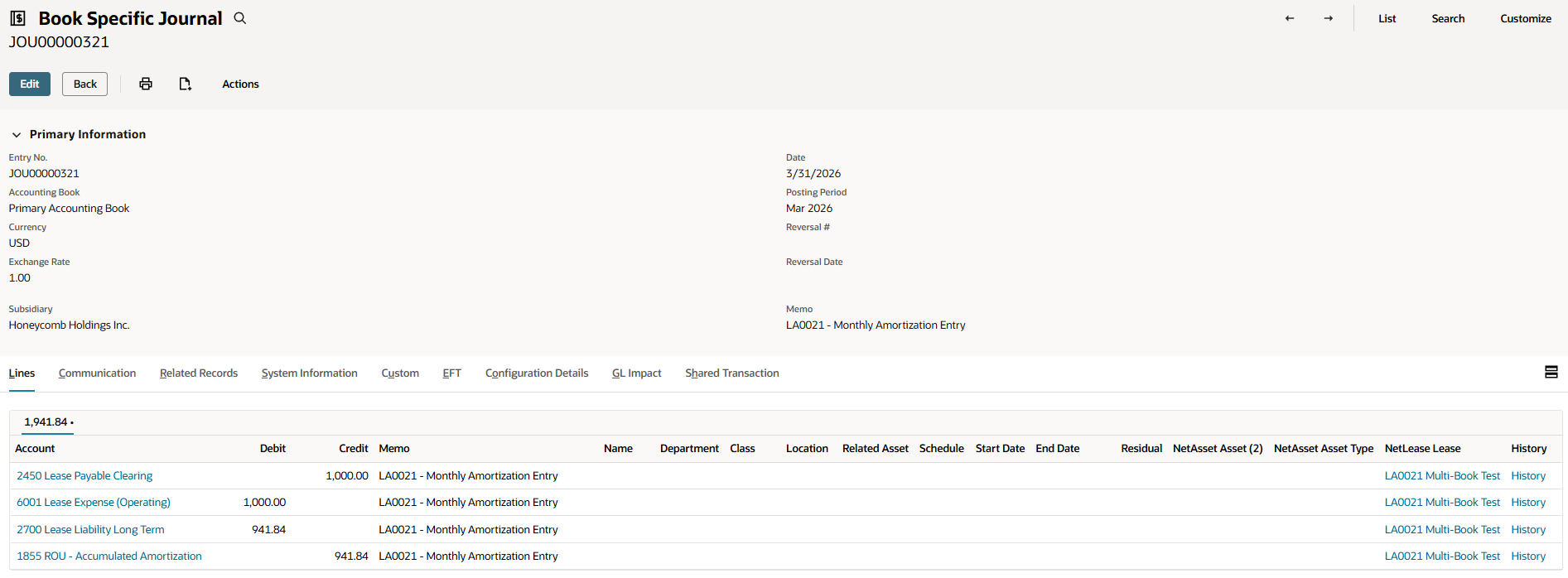Viewport: 1568px width, 578px height.
Task: Click the print icon
Action: (x=146, y=84)
